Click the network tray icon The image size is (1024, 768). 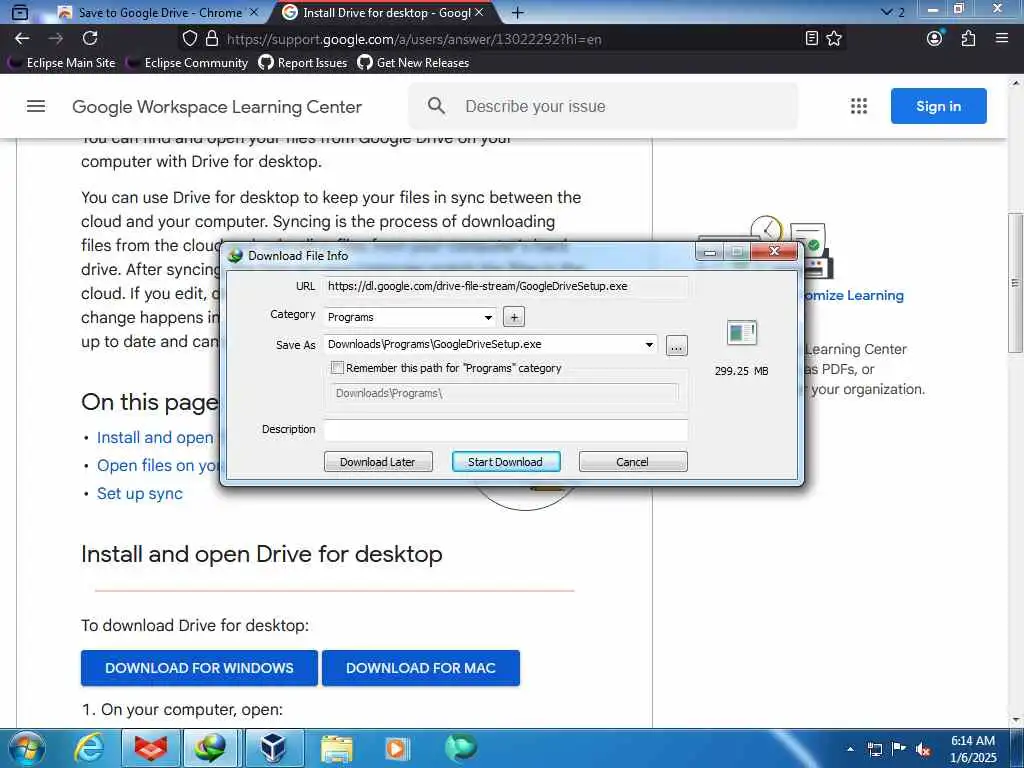874,750
